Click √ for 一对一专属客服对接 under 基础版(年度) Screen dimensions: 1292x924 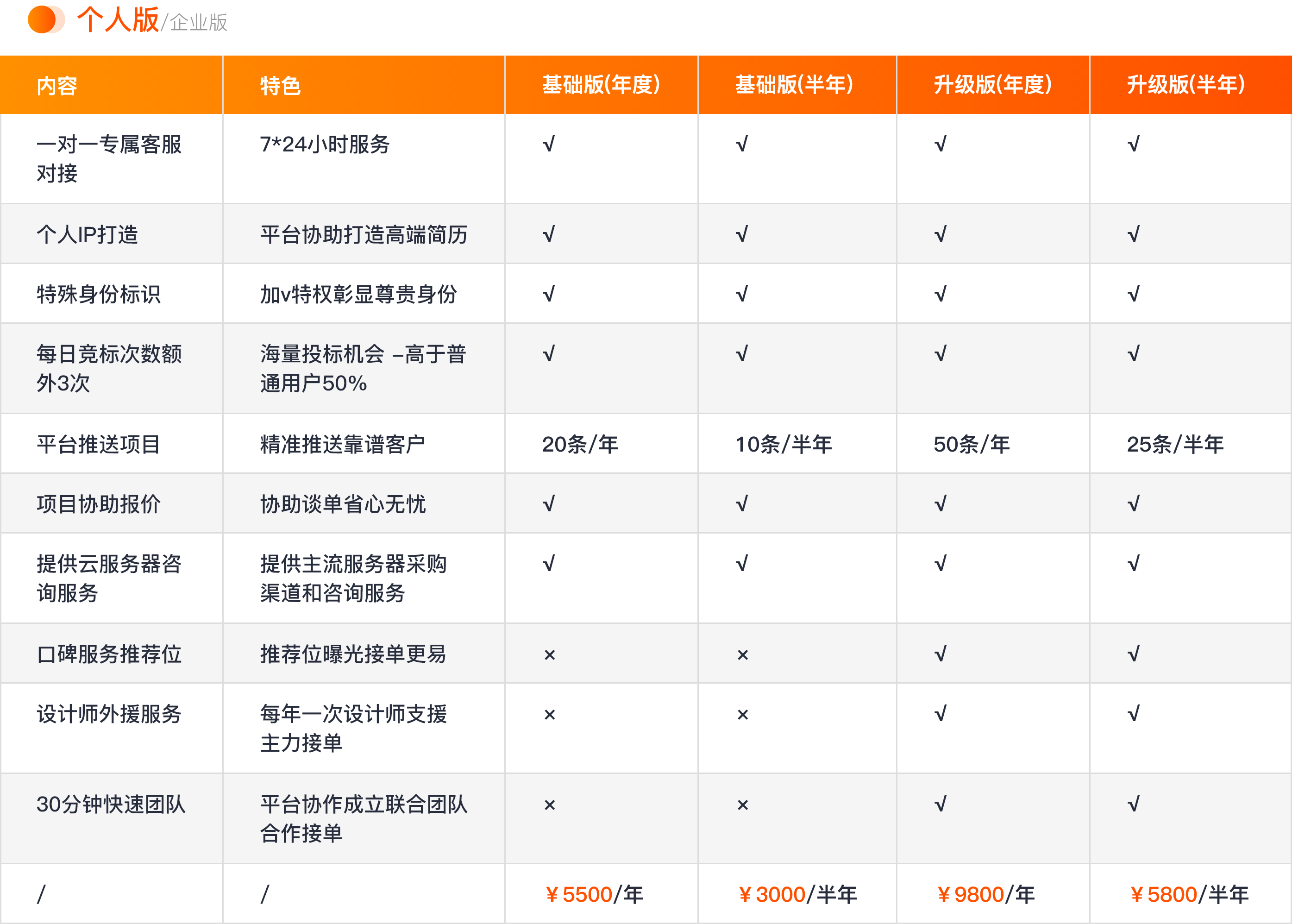(x=548, y=144)
